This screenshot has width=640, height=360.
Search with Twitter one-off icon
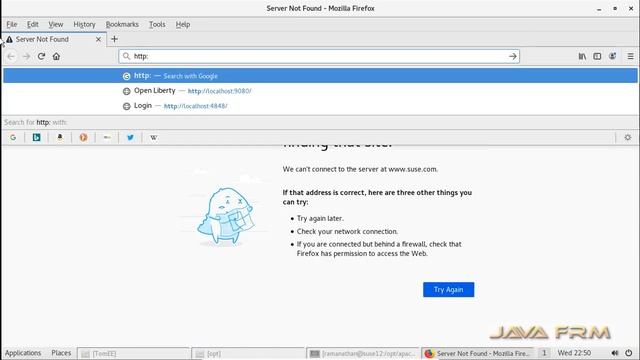point(130,138)
